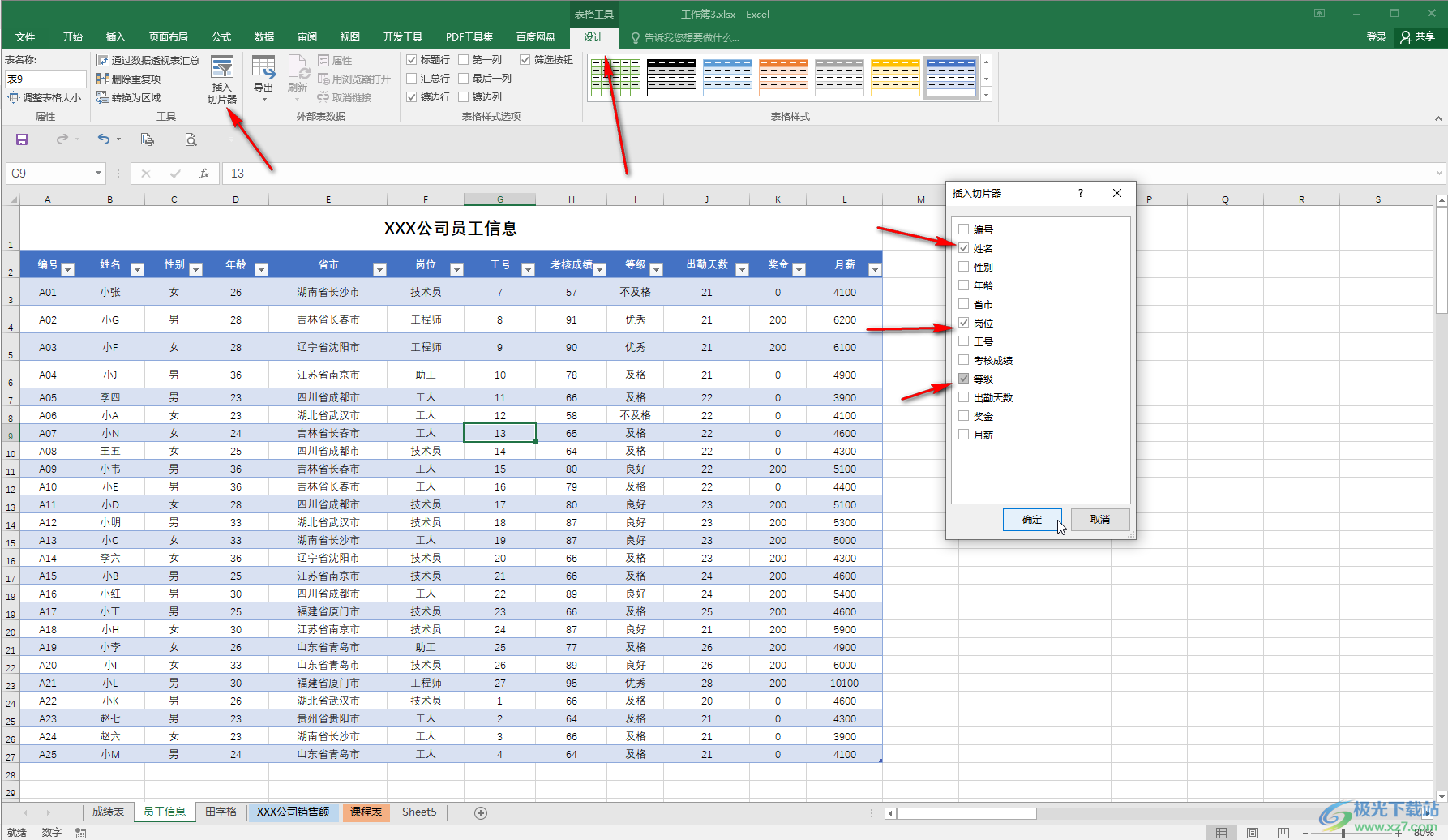1448x840 pixels.
Task: Click the help question mark in slicer dialog
Action: point(1081,193)
